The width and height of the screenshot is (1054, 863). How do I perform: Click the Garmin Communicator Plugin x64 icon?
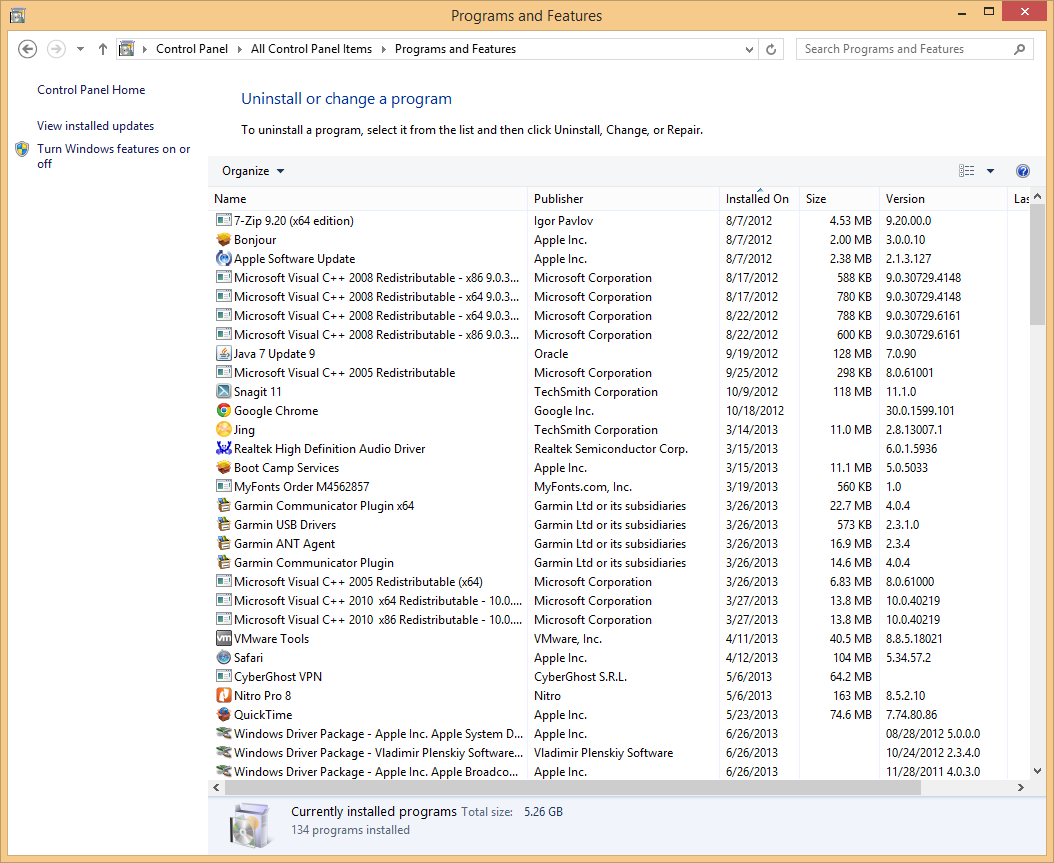223,505
